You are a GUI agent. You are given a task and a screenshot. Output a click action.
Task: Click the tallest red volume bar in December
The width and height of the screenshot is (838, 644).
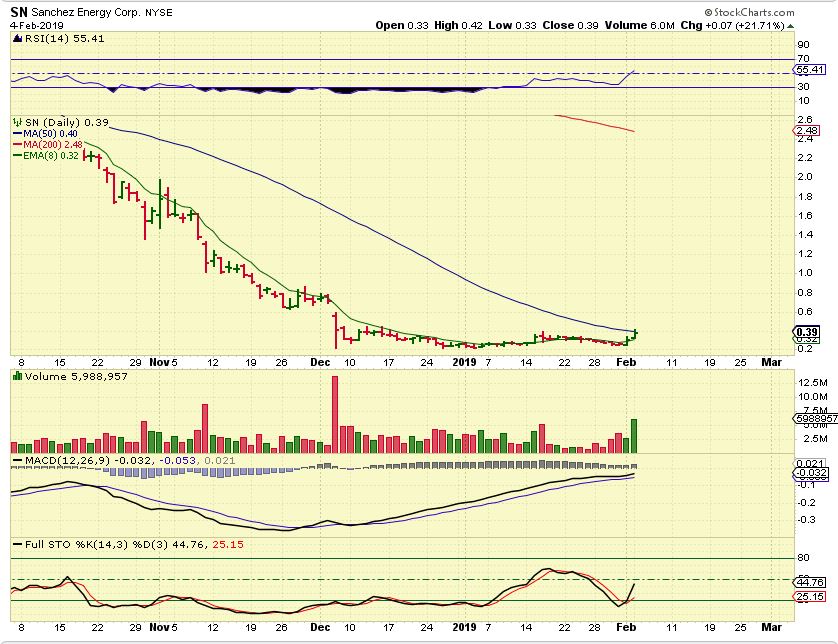pos(335,414)
